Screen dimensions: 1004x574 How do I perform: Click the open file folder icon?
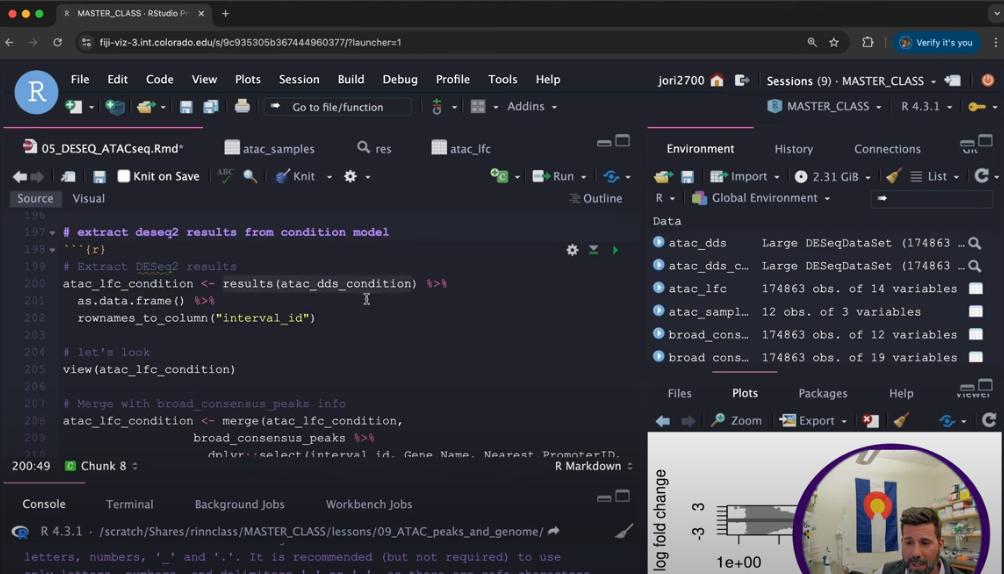click(145, 106)
